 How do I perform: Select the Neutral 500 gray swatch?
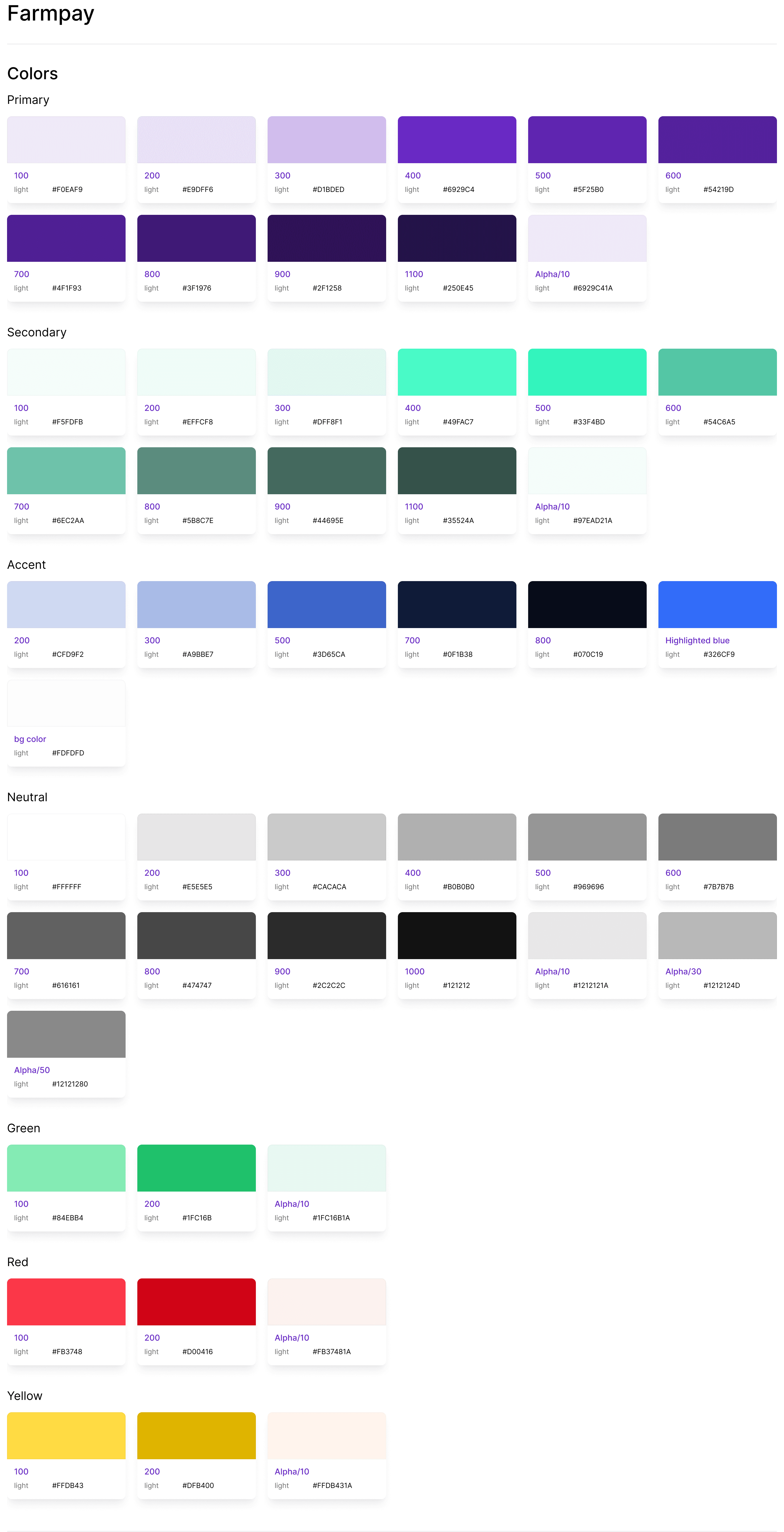587,837
